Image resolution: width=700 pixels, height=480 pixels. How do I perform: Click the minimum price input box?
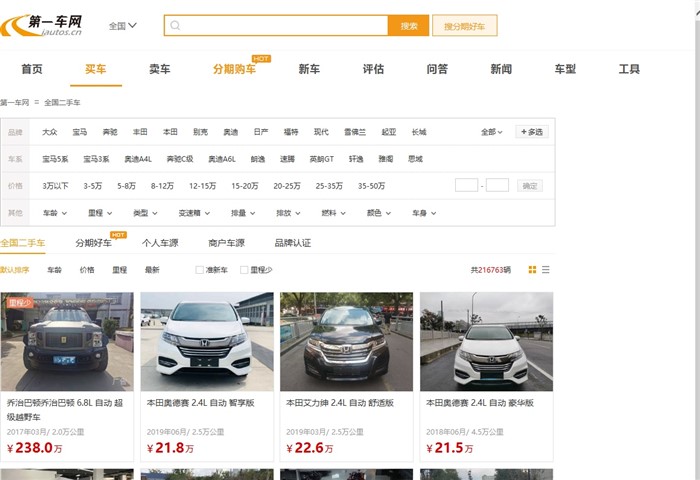(x=466, y=185)
